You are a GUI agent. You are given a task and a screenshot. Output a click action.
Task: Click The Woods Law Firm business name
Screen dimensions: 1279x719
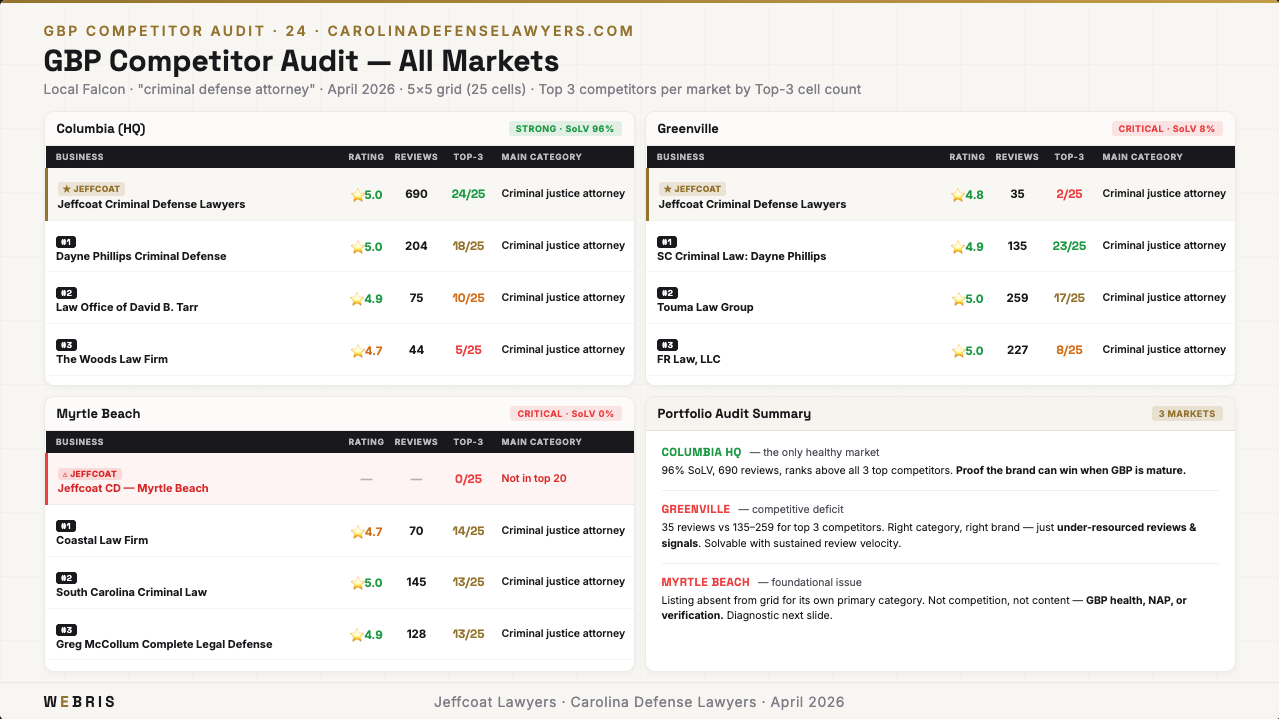112,360
